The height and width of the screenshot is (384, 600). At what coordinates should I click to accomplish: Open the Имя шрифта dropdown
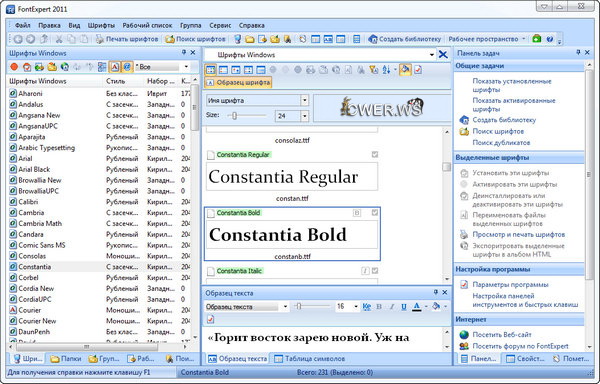pyautogui.click(x=305, y=101)
